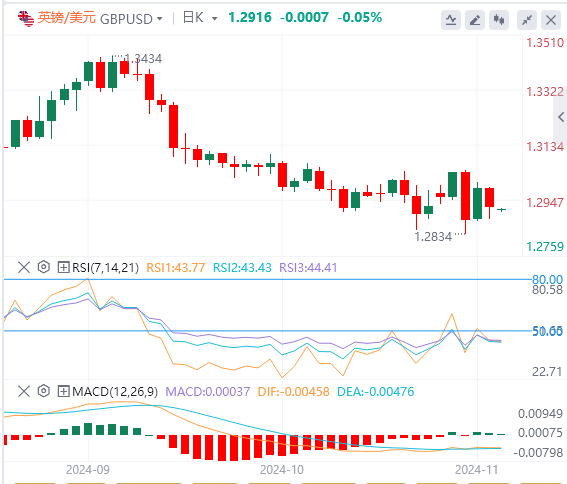Click the RSI 80.00 level label
This screenshot has height=484, width=567.
pyautogui.click(x=547, y=279)
